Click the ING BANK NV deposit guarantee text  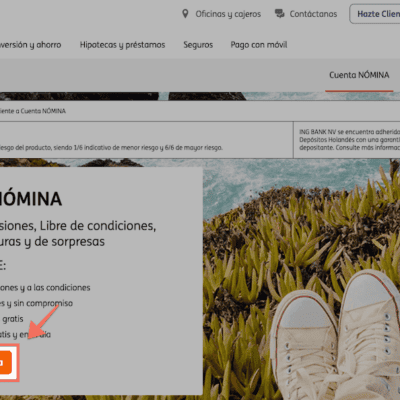click(x=349, y=140)
